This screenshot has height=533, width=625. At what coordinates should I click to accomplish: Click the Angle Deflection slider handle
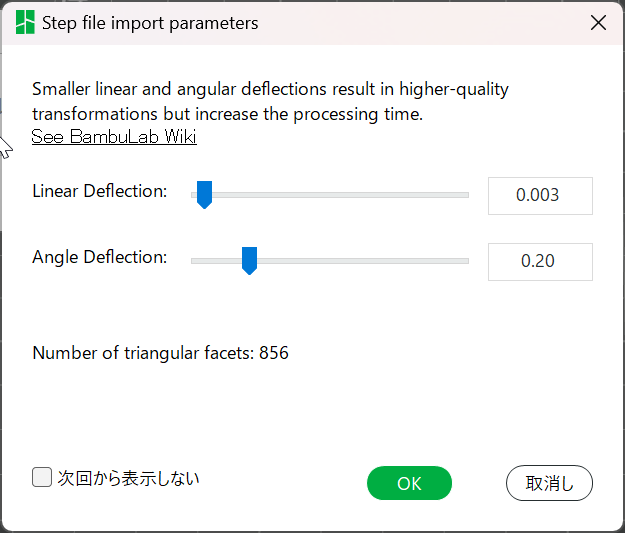tap(250, 260)
